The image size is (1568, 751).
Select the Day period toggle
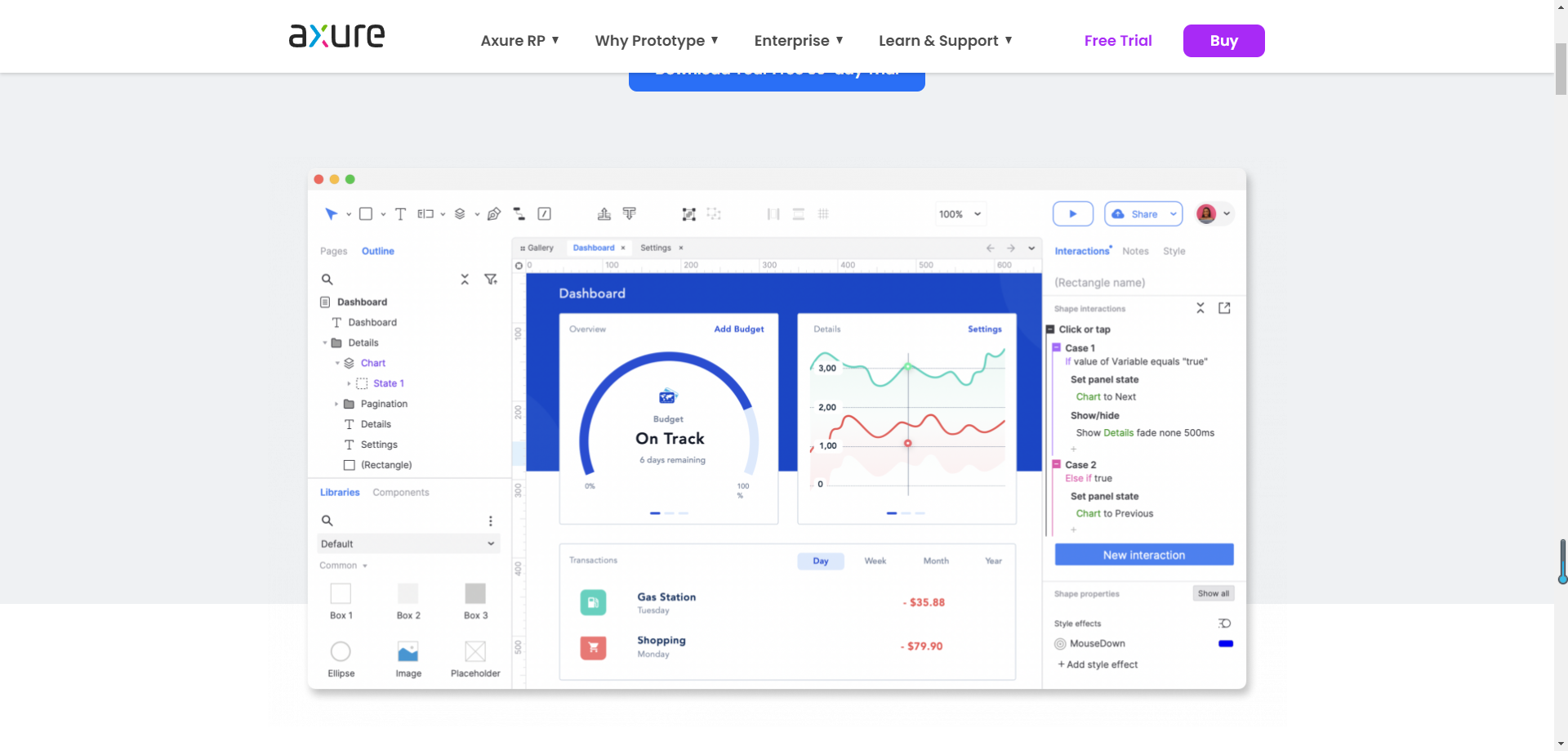point(821,561)
